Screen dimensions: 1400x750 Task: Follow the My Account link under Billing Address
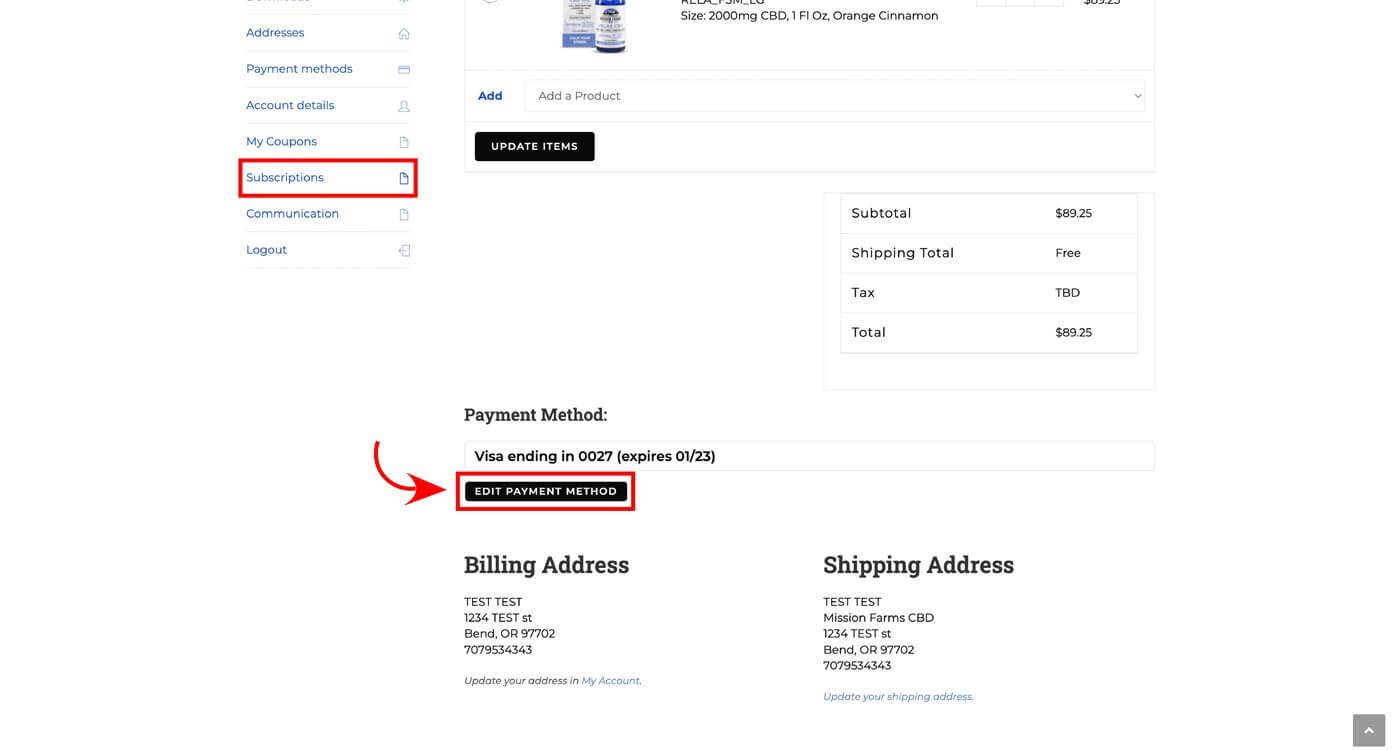610,681
